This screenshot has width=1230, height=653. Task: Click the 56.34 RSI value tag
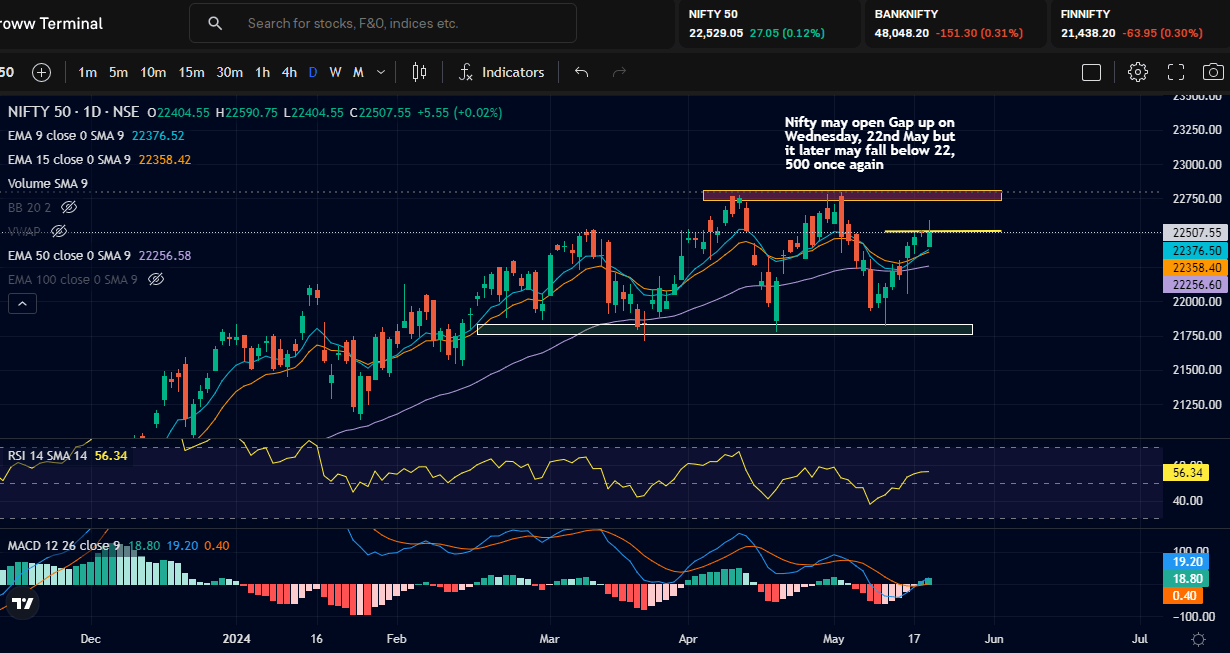point(1187,472)
